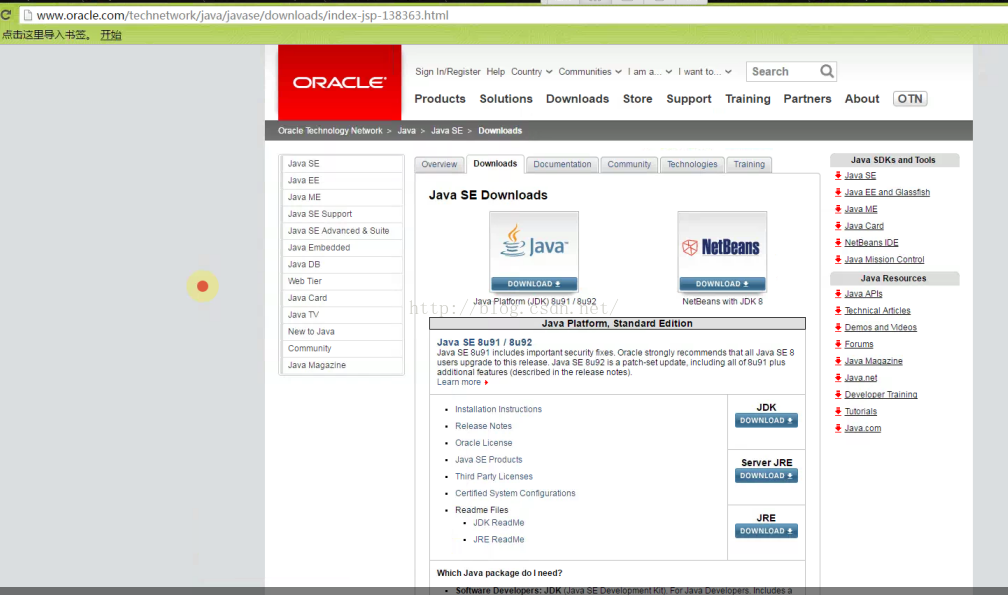
Task: Click the red arrow beside Java APIs
Action: [x=838, y=294]
